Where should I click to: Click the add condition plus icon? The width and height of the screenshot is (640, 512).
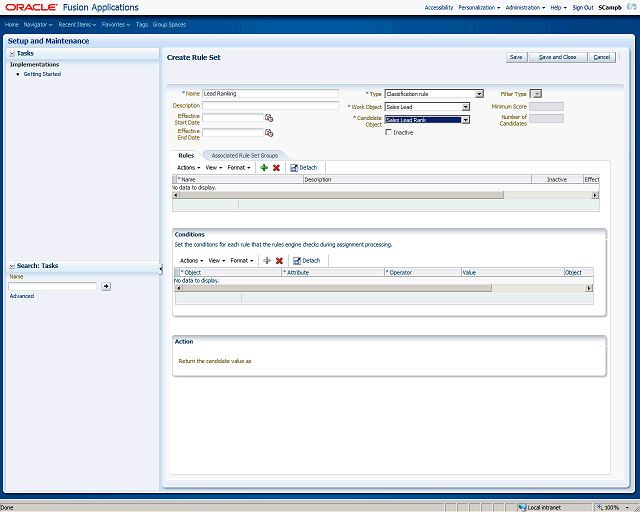267,261
